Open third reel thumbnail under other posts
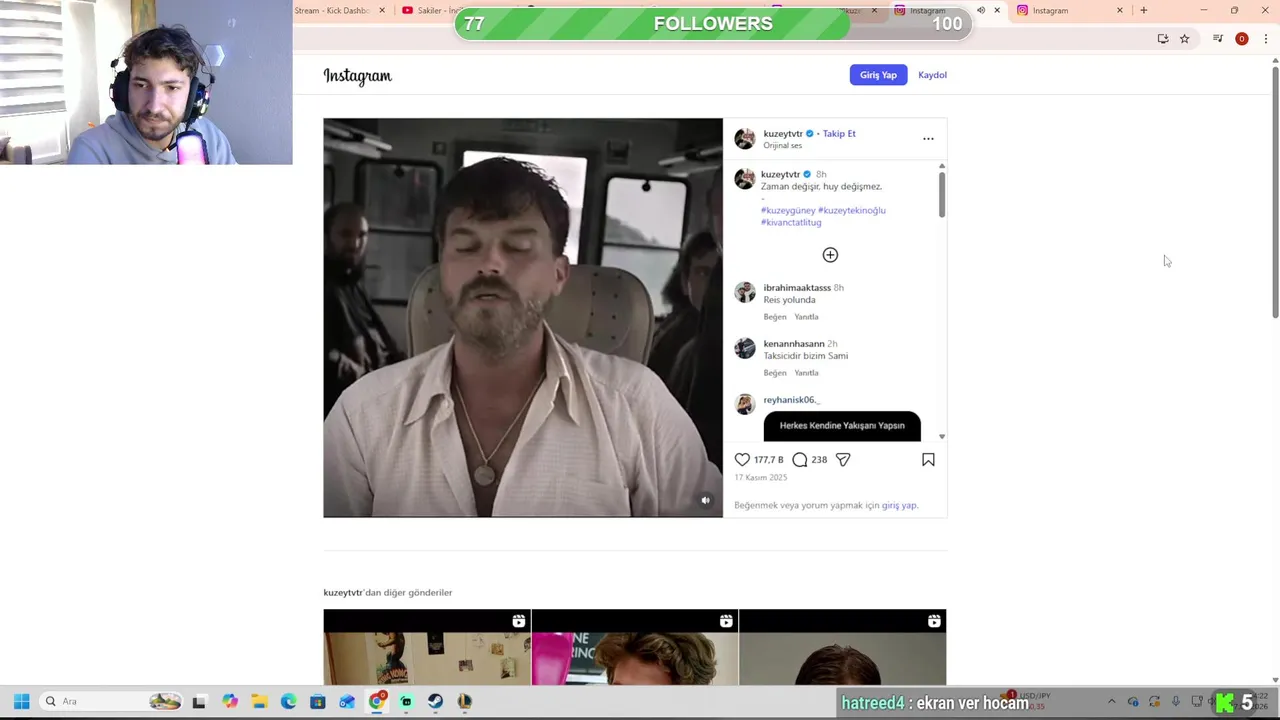Screen dimensions: 1280x720 coord(843,647)
